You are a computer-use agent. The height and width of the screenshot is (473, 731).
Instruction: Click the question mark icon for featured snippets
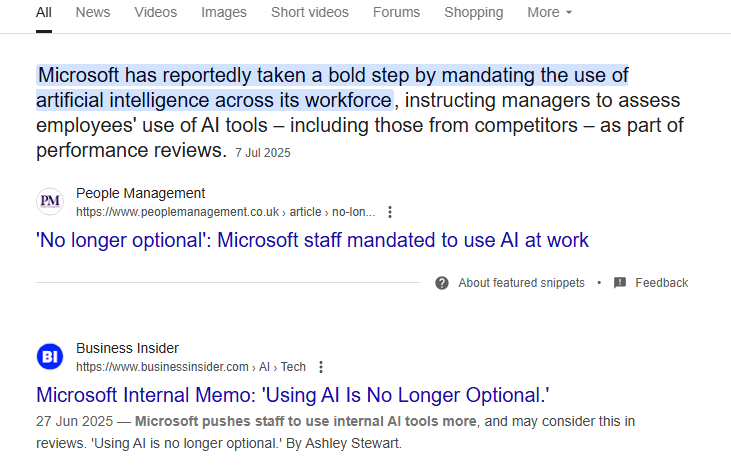tap(441, 283)
